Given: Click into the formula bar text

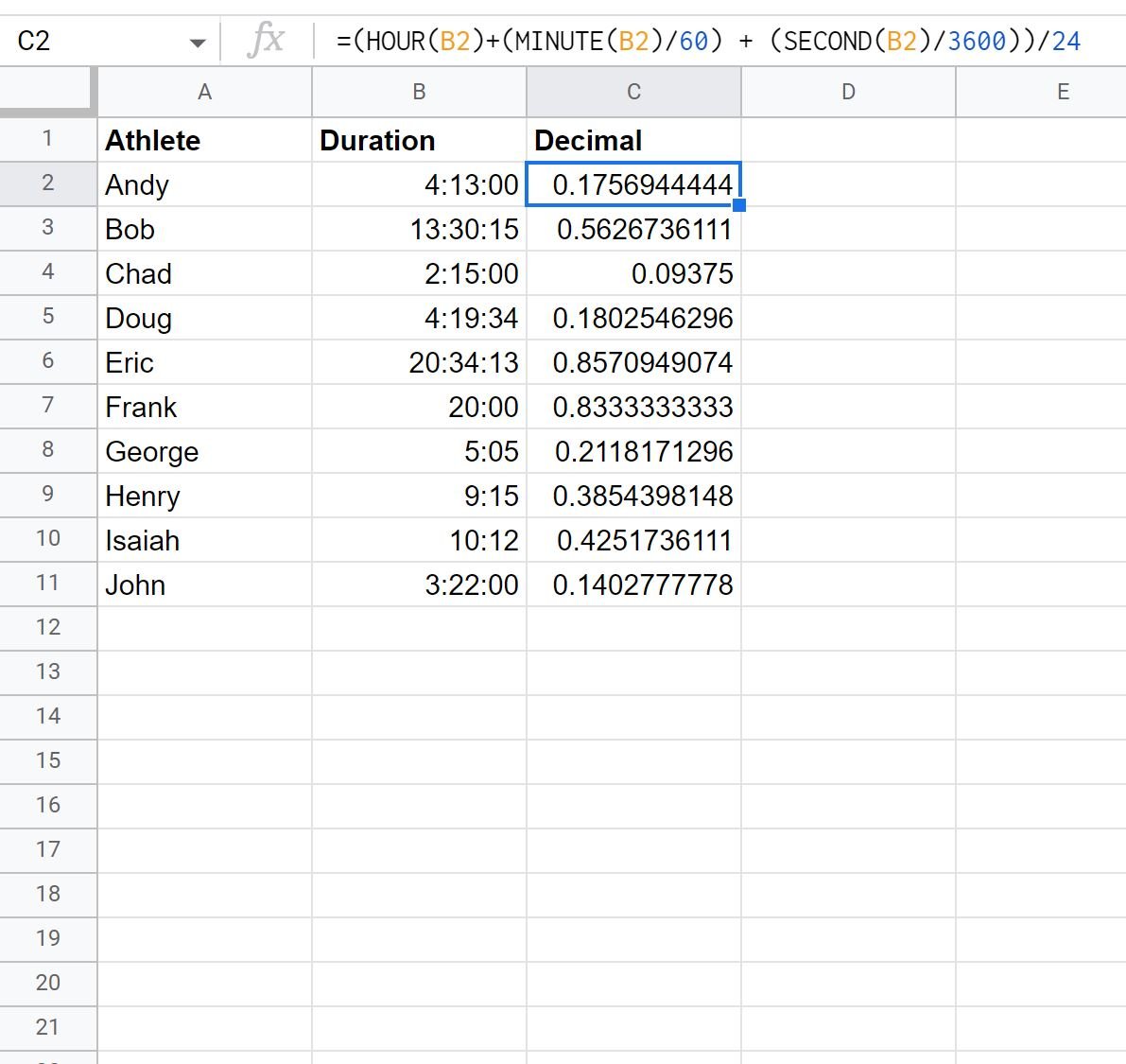Looking at the screenshot, I should pyautogui.click(x=707, y=41).
